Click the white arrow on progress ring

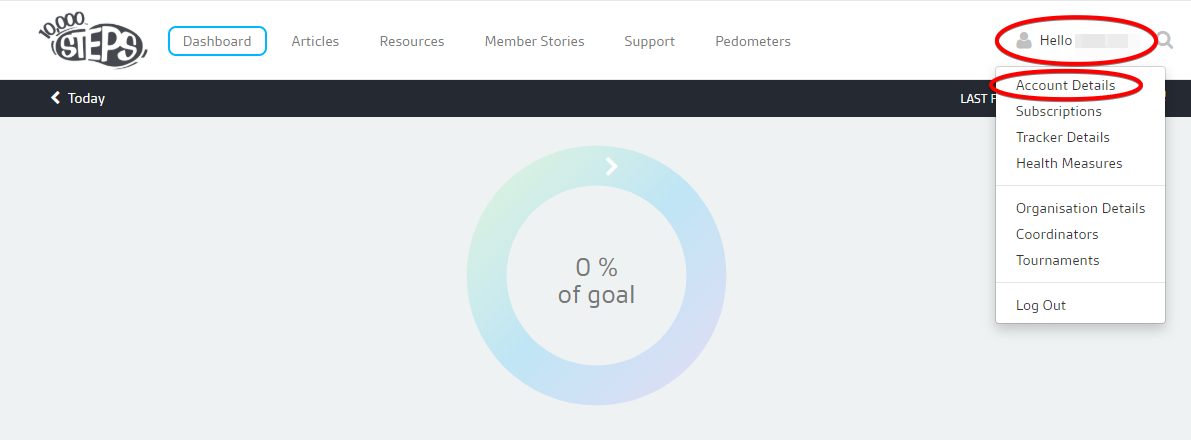click(611, 166)
